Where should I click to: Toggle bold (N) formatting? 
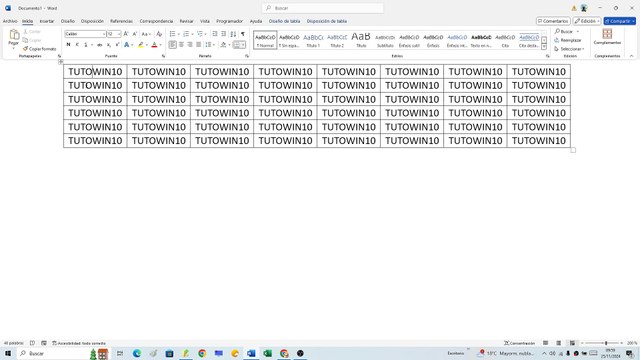coord(68,45)
